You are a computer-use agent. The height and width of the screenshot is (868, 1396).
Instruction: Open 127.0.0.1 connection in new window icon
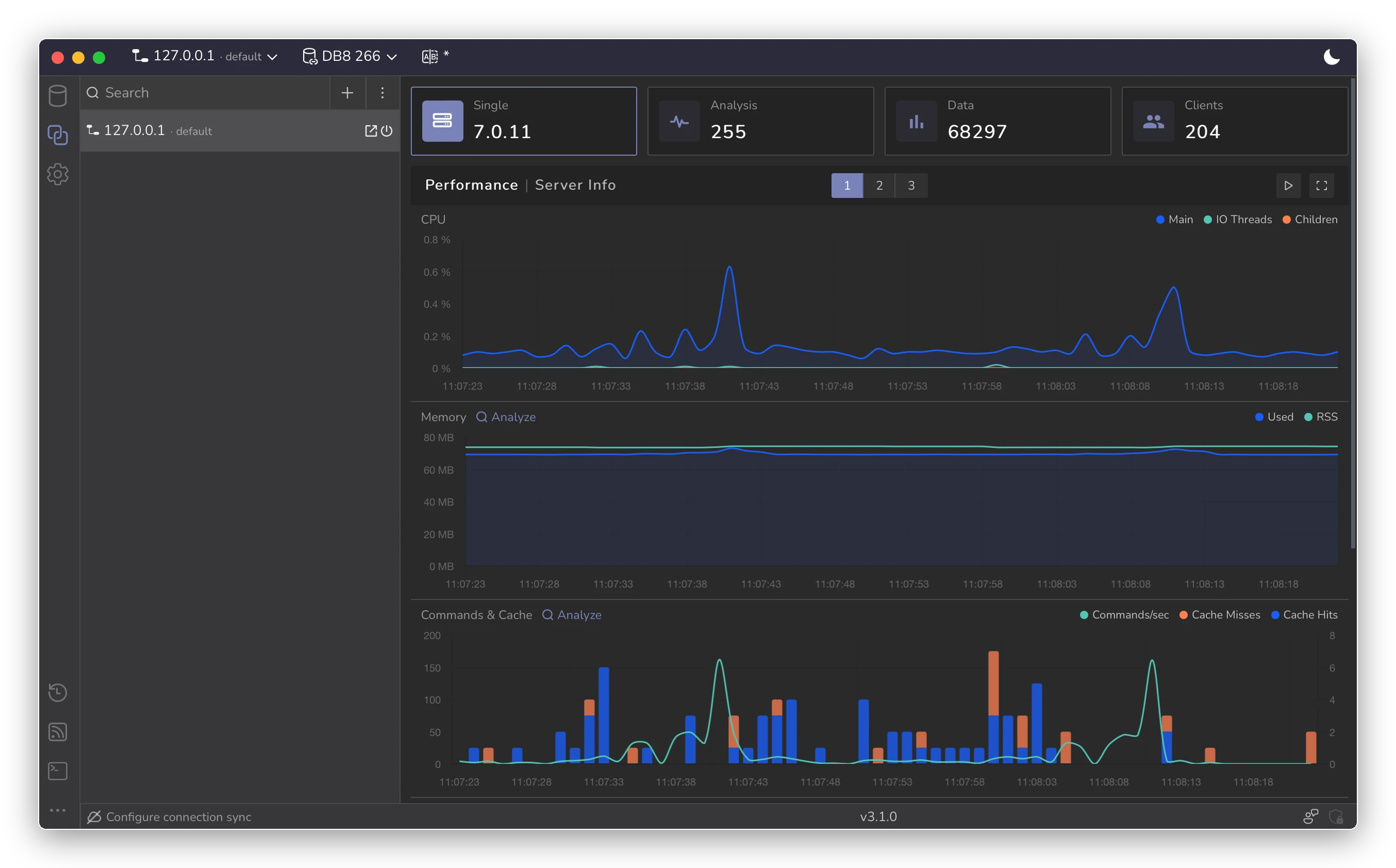point(371,131)
